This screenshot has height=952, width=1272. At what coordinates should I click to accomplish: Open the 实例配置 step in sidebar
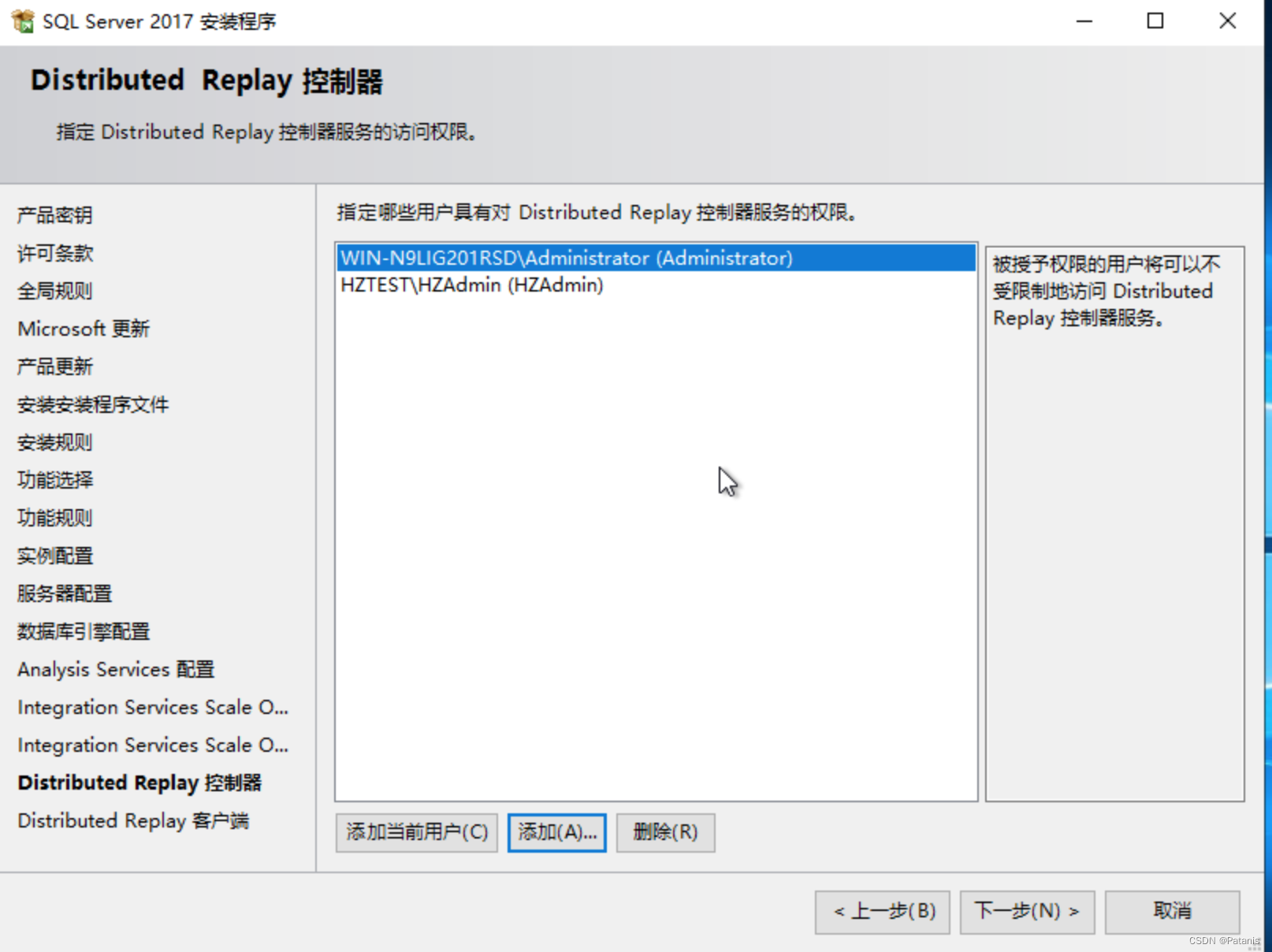click(55, 556)
